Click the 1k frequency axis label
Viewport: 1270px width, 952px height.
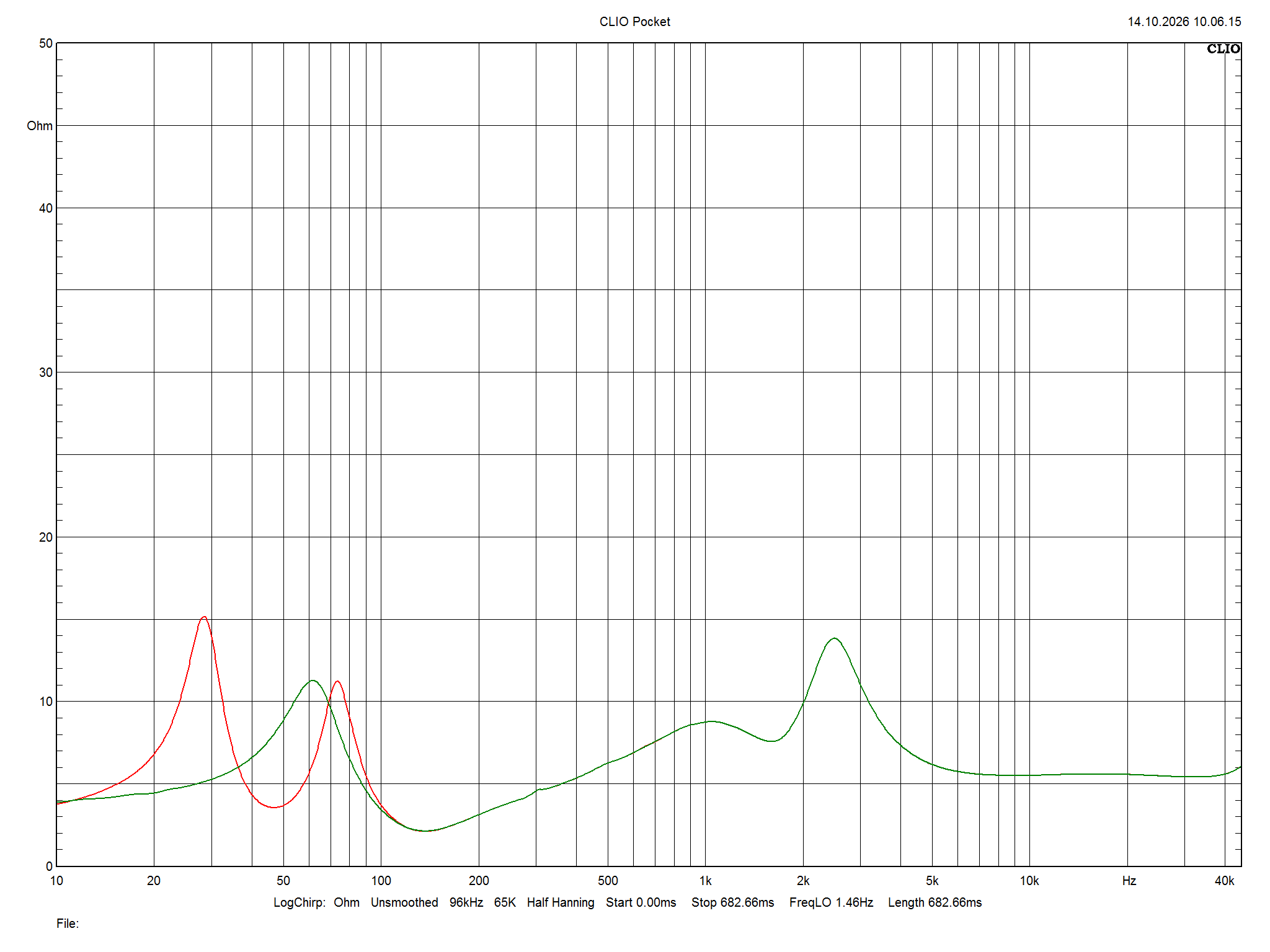[705, 881]
